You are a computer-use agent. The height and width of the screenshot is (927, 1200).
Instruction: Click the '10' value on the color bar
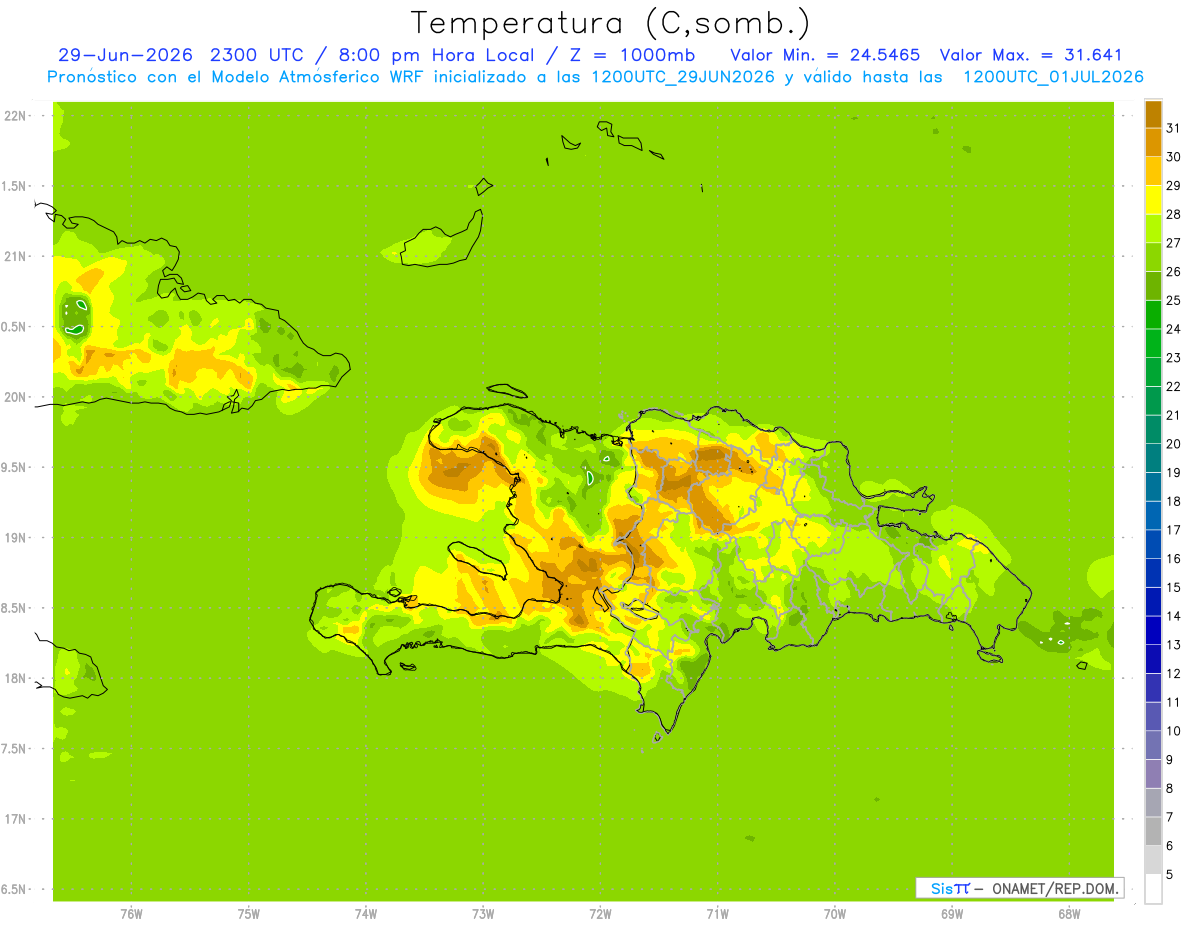[x=1173, y=731]
